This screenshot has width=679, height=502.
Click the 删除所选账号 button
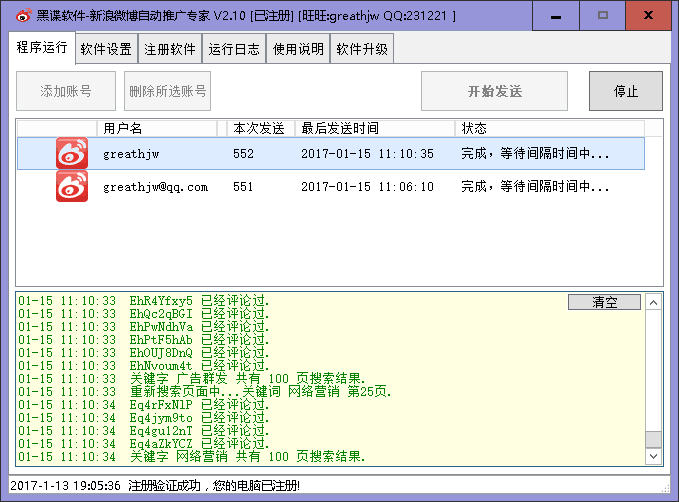(x=168, y=91)
